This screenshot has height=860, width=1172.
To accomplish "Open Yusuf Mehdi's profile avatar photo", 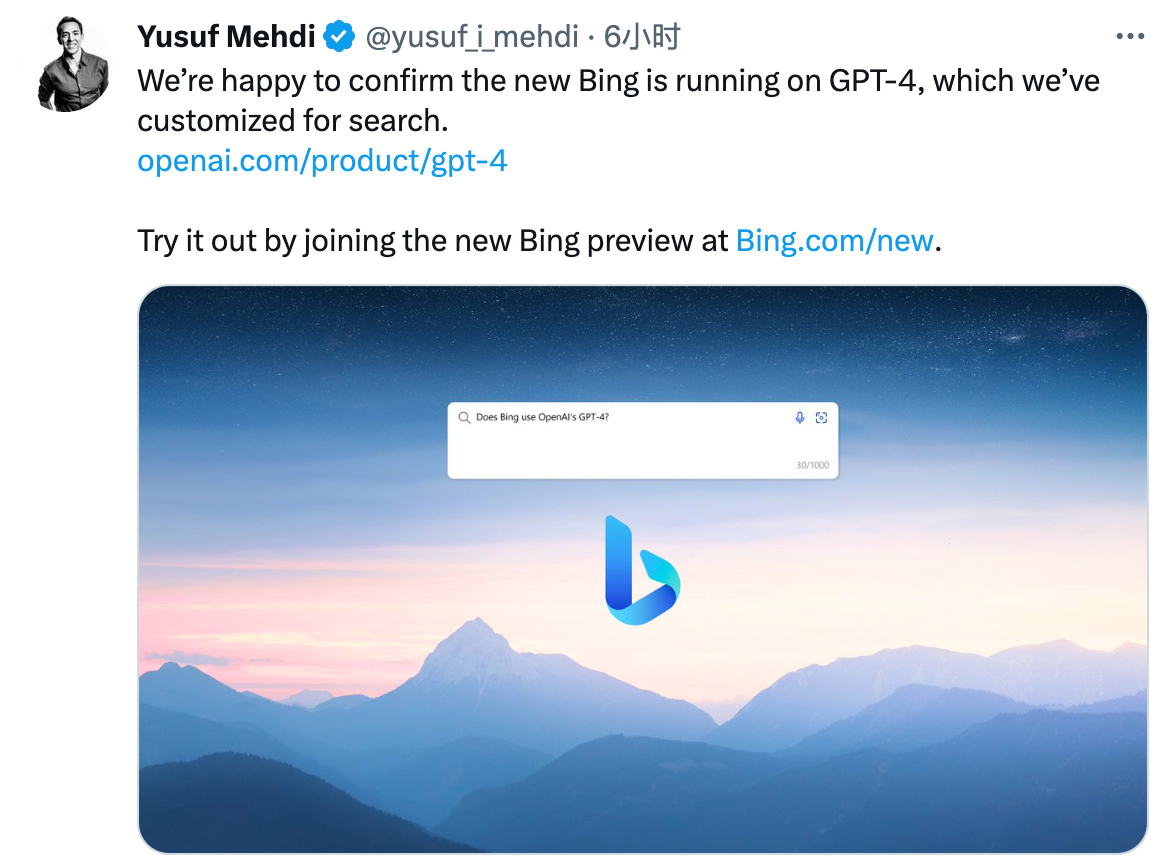I will [73, 63].
